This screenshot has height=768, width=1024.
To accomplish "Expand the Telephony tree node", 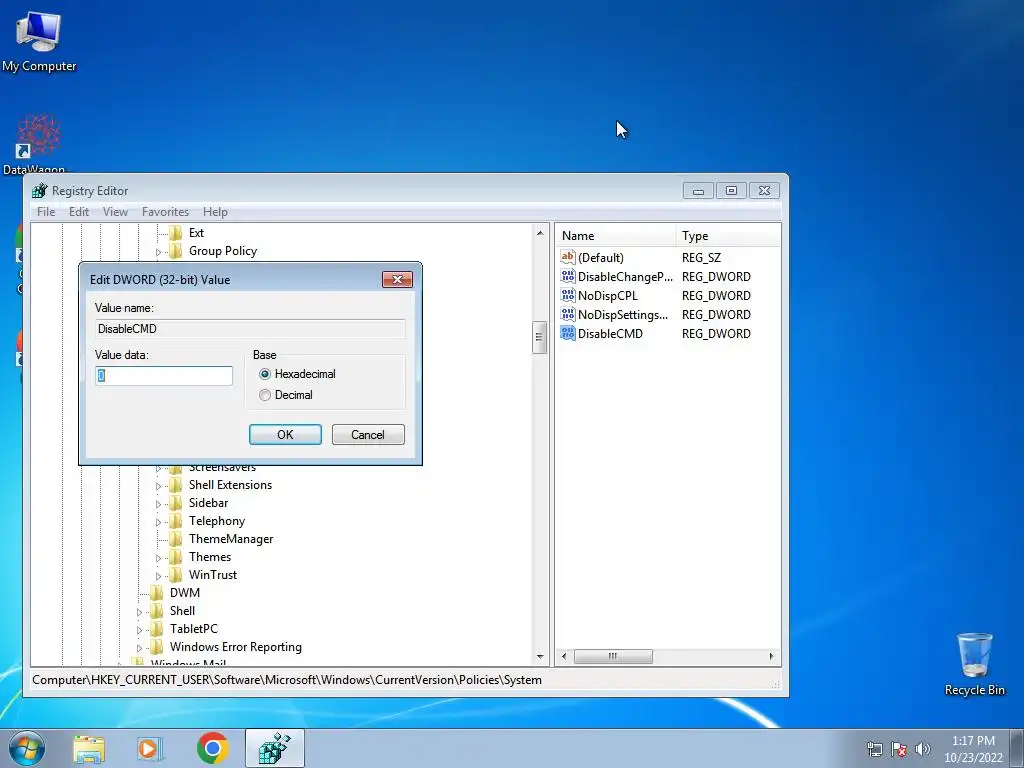I will pos(158,522).
